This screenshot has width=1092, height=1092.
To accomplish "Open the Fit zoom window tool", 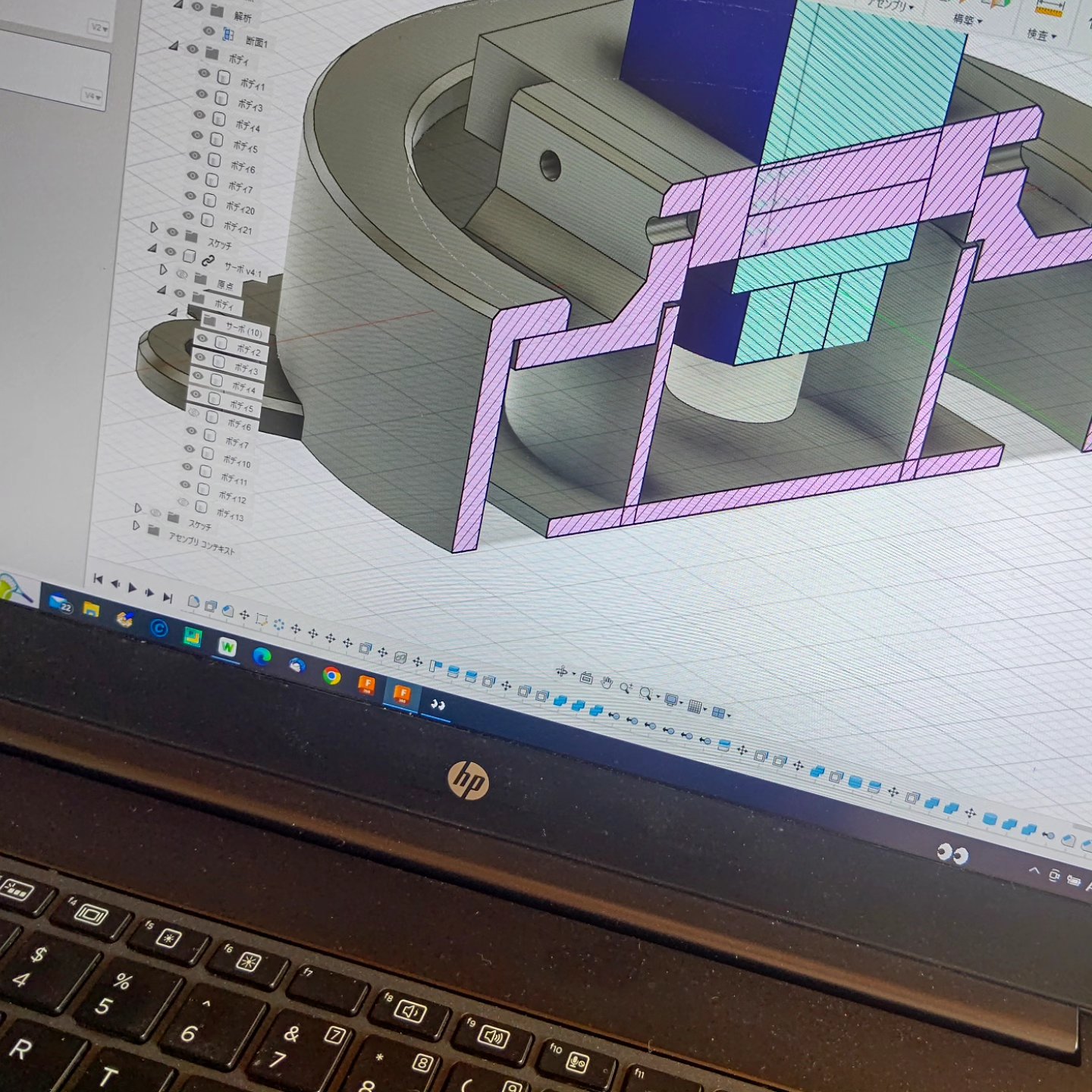I will [x=646, y=693].
